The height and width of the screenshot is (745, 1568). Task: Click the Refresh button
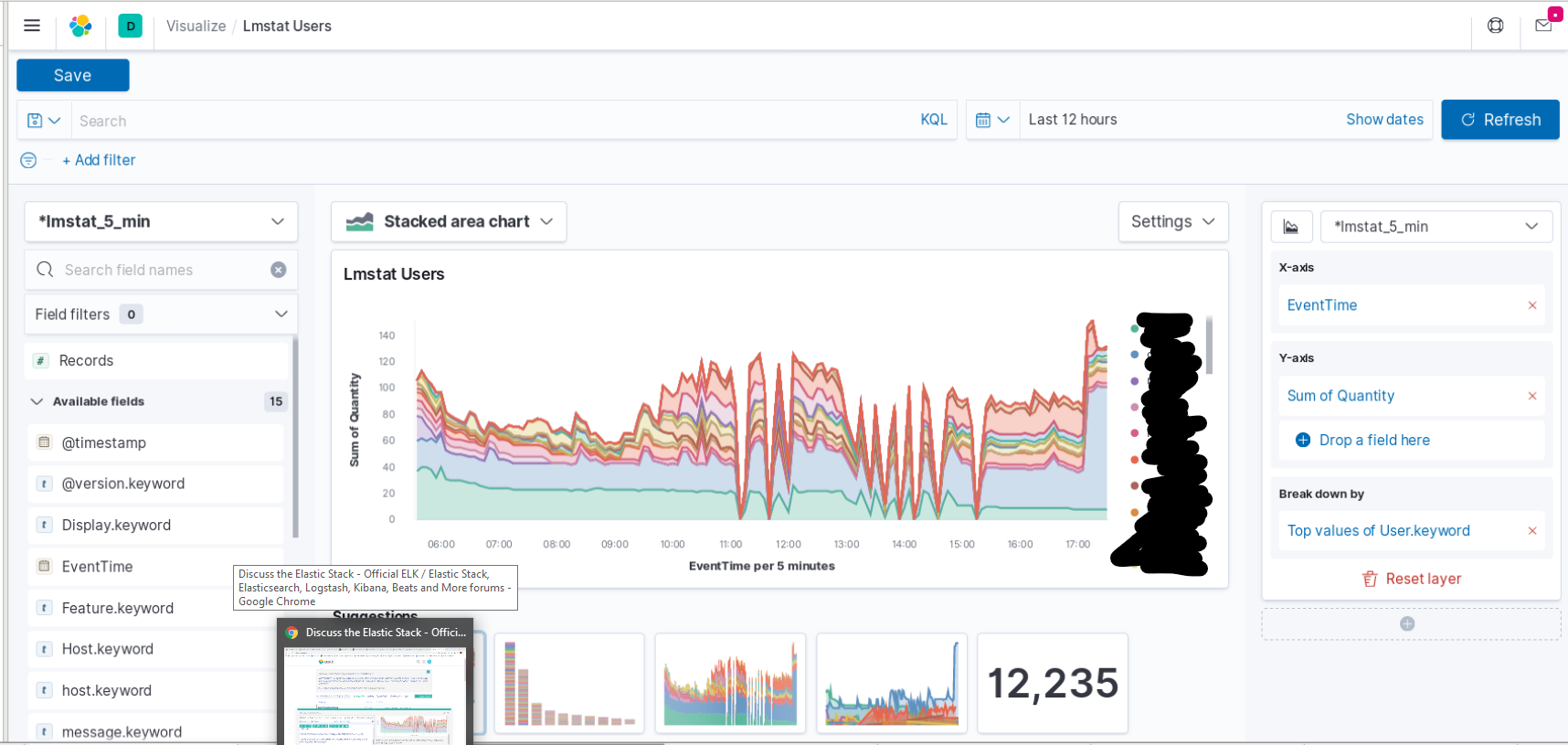(x=1500, y=120)
